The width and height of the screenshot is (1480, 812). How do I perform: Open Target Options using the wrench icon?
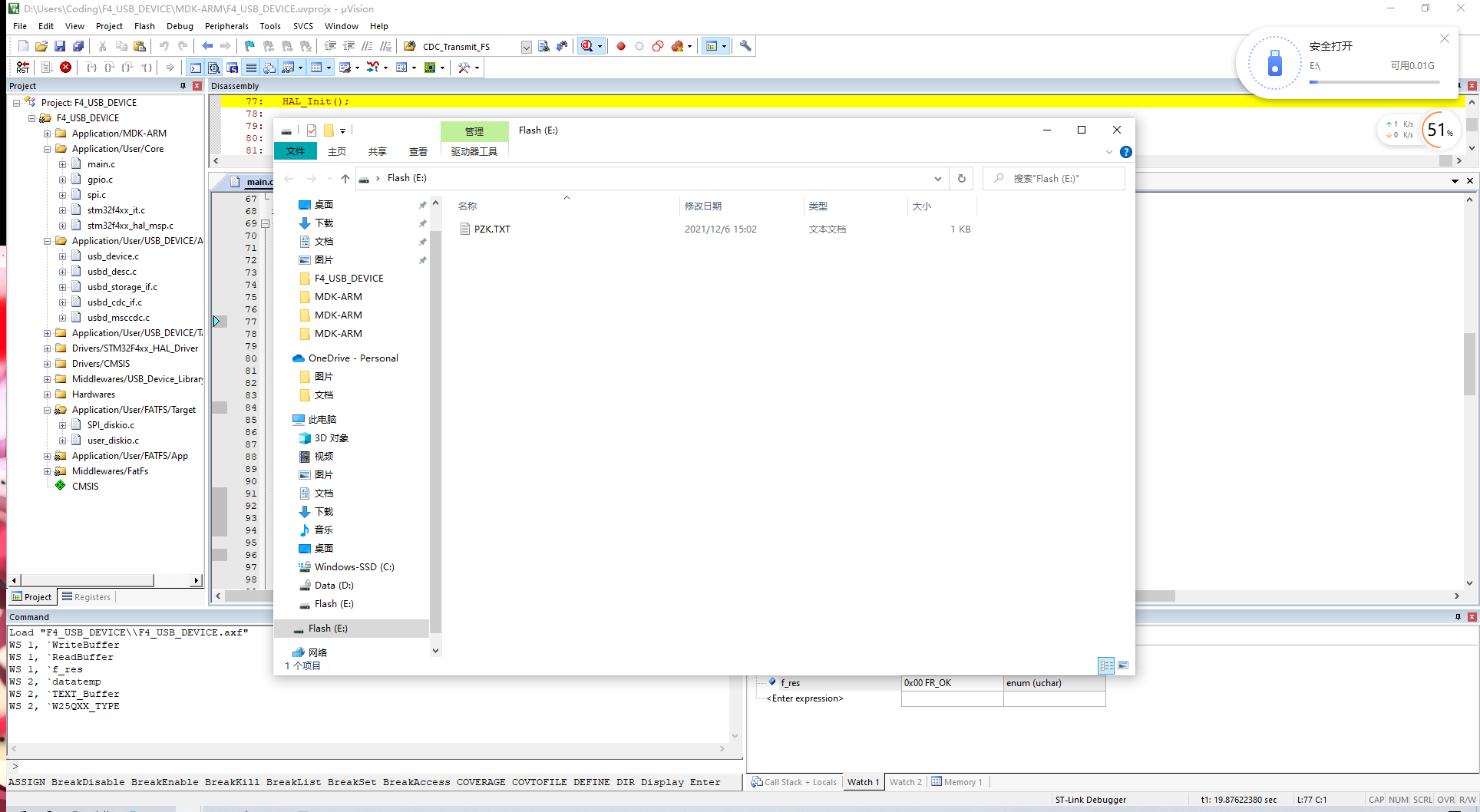pos(745,46)
